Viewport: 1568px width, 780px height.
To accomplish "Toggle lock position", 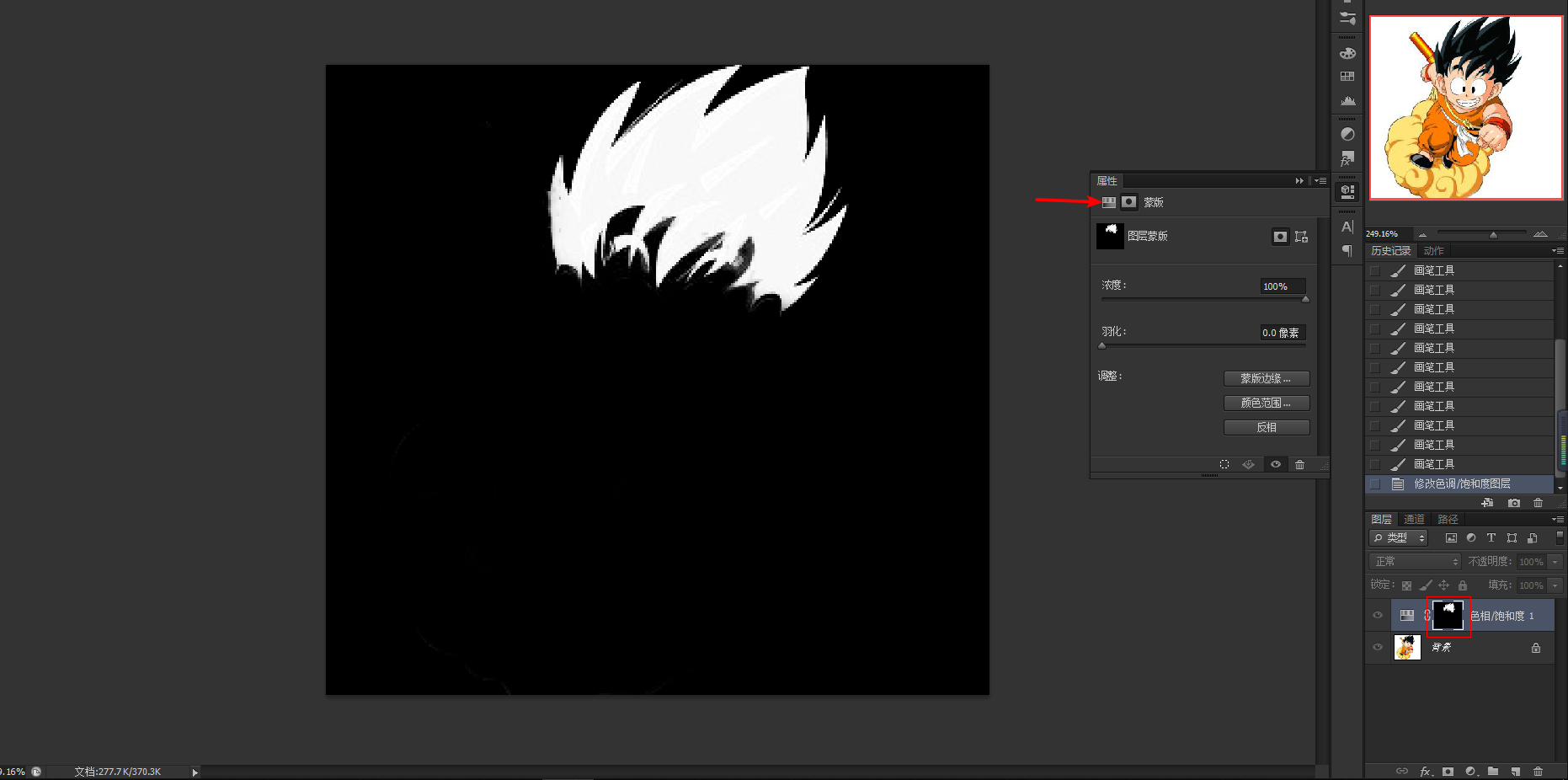I will 1443,585.
